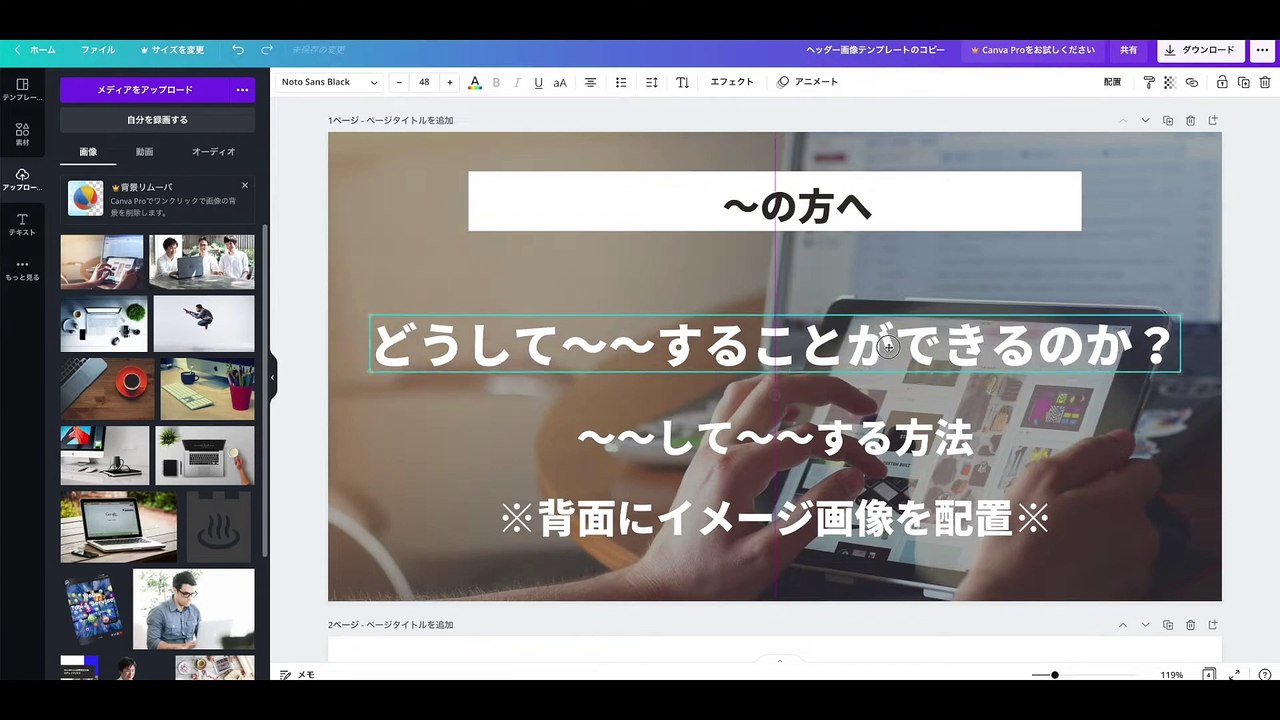This screenshot has height=720, width=1280.
Task: Open the アニメート animate panel
Action: (x=808, y=82)
